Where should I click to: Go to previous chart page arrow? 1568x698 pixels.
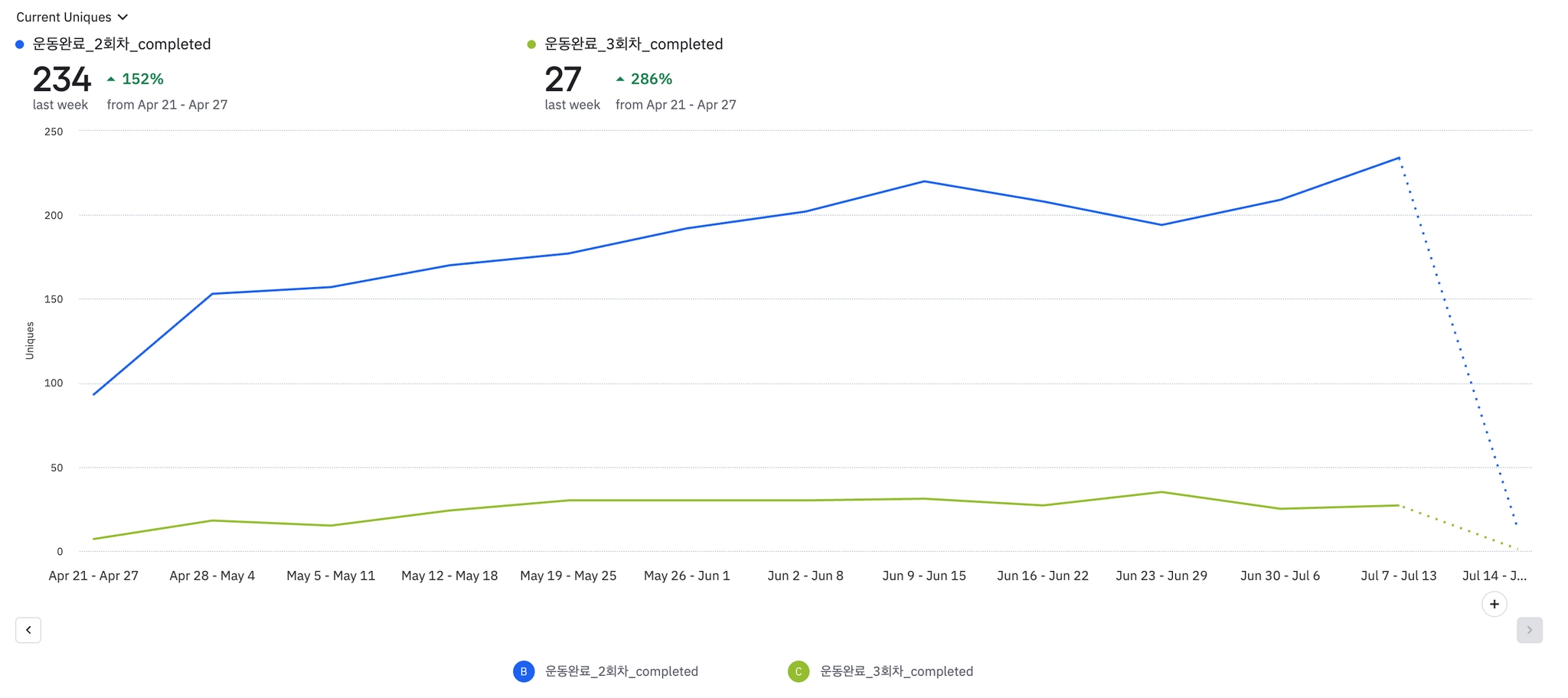tap(28, 630)
